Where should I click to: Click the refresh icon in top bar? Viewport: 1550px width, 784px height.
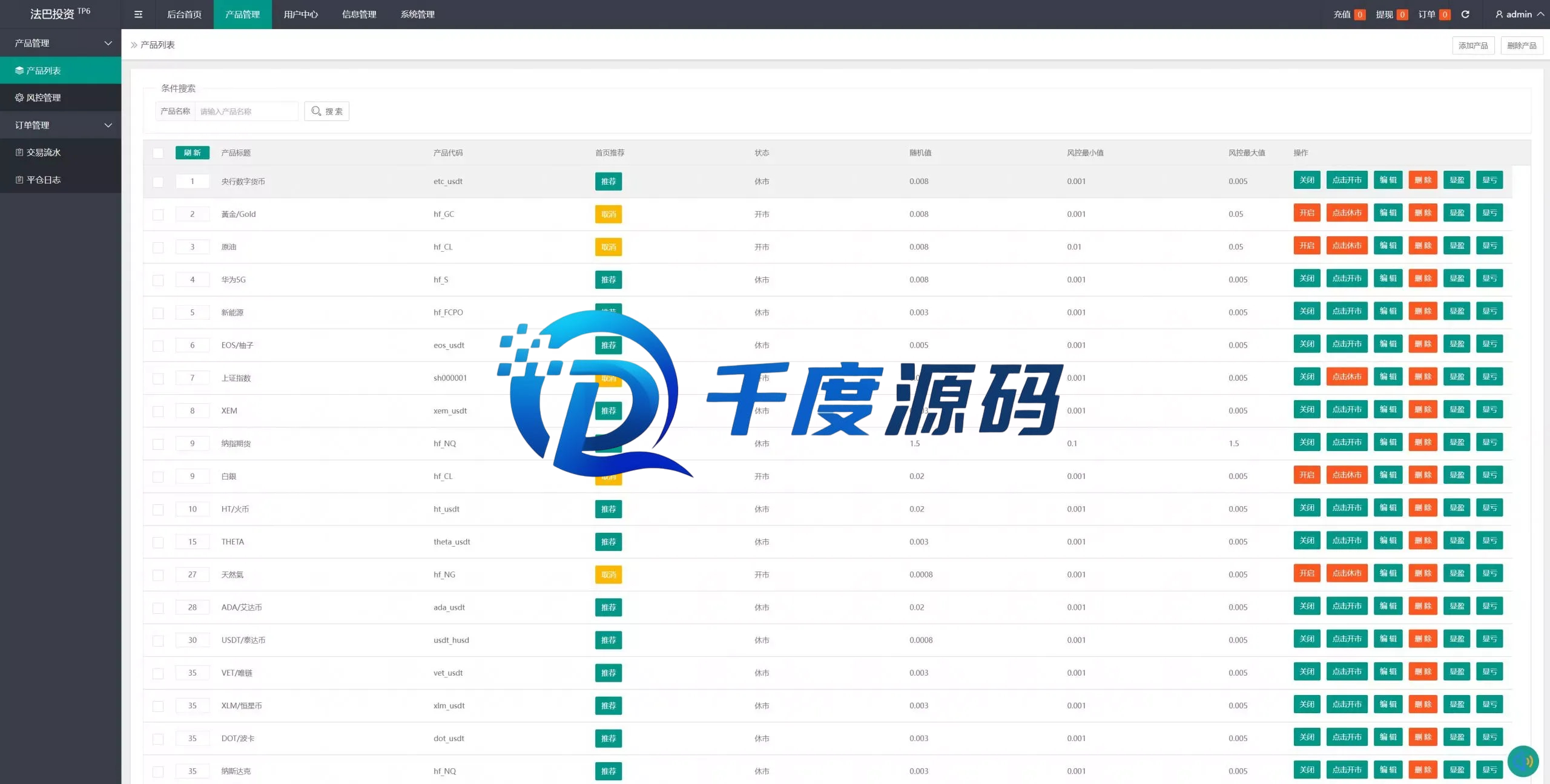pos(1465,15)
